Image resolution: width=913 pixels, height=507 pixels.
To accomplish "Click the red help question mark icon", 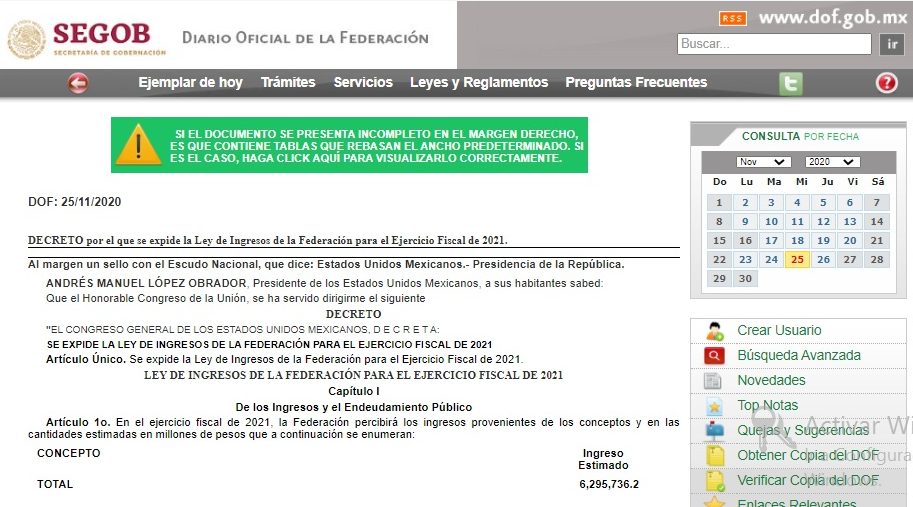I will (x=886, y=83).
